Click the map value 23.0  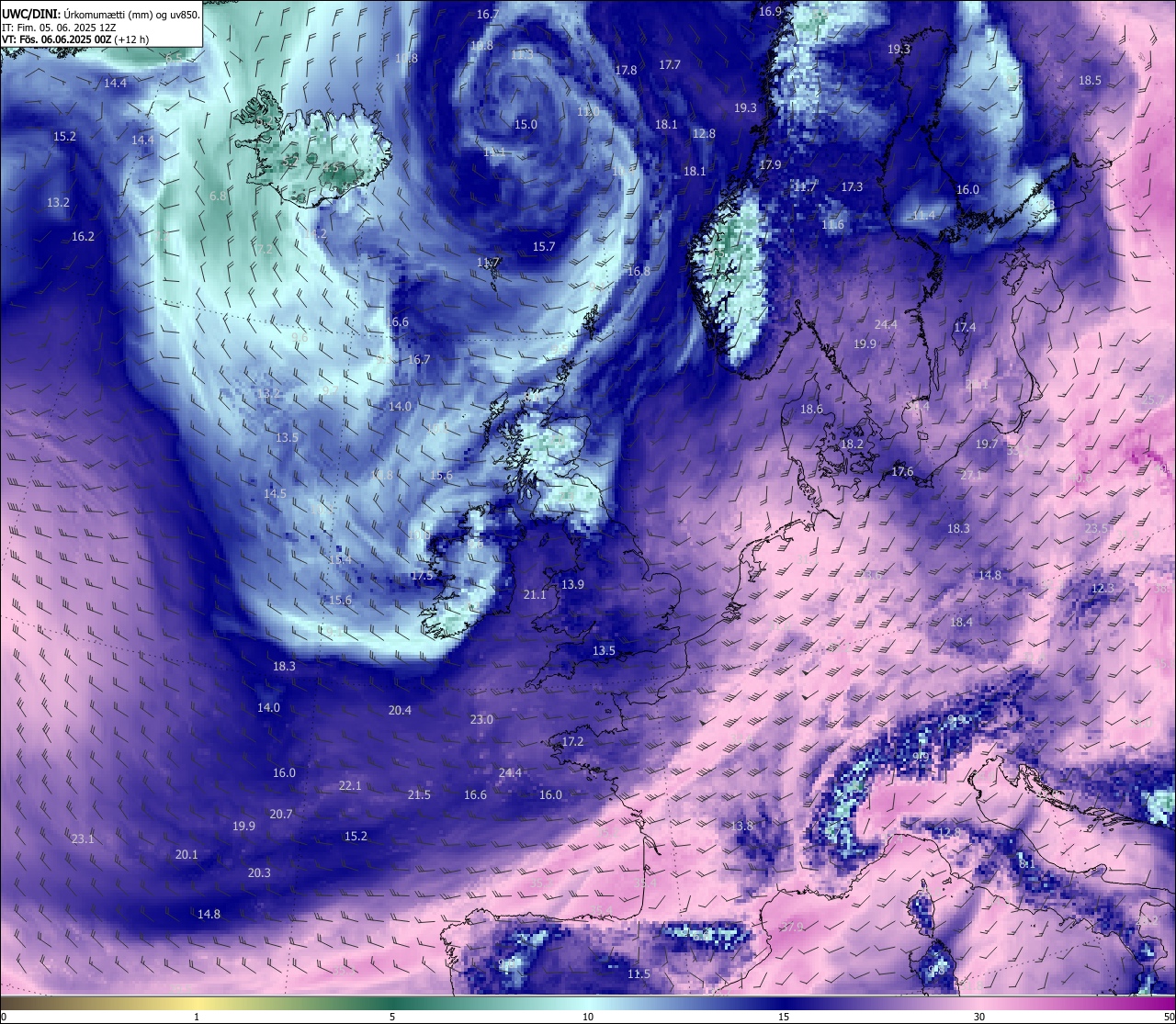point(481,720)
